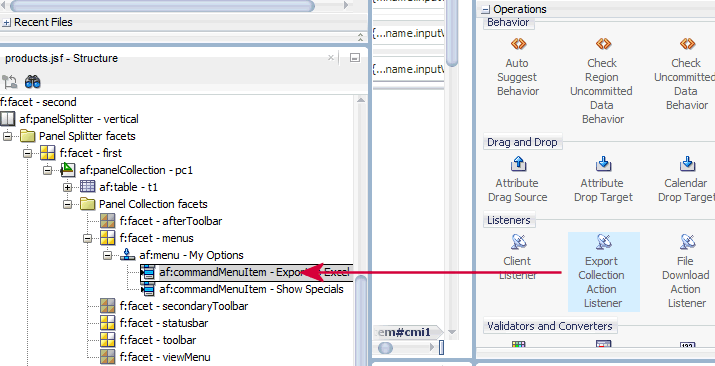Select the f:facet - second row
The width and height of the screenshot is (715, 366).
point(38,102)
